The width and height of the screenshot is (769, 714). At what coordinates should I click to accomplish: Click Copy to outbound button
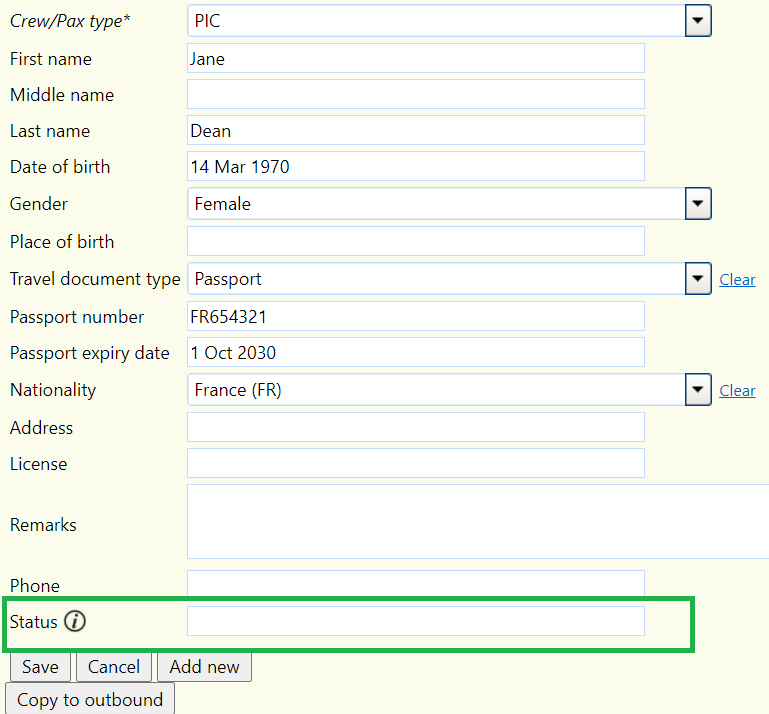[x=90, y=699]
